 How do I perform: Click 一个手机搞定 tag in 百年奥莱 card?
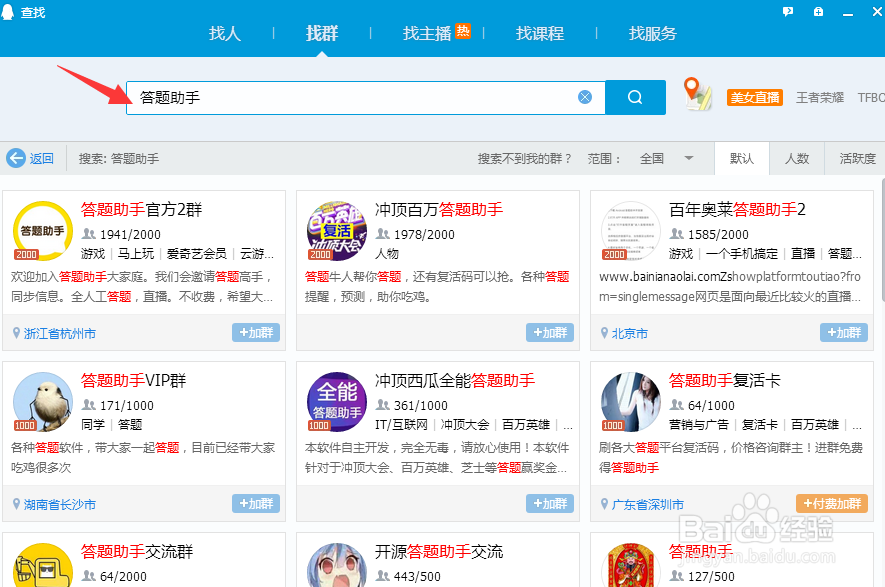(742, 254)
